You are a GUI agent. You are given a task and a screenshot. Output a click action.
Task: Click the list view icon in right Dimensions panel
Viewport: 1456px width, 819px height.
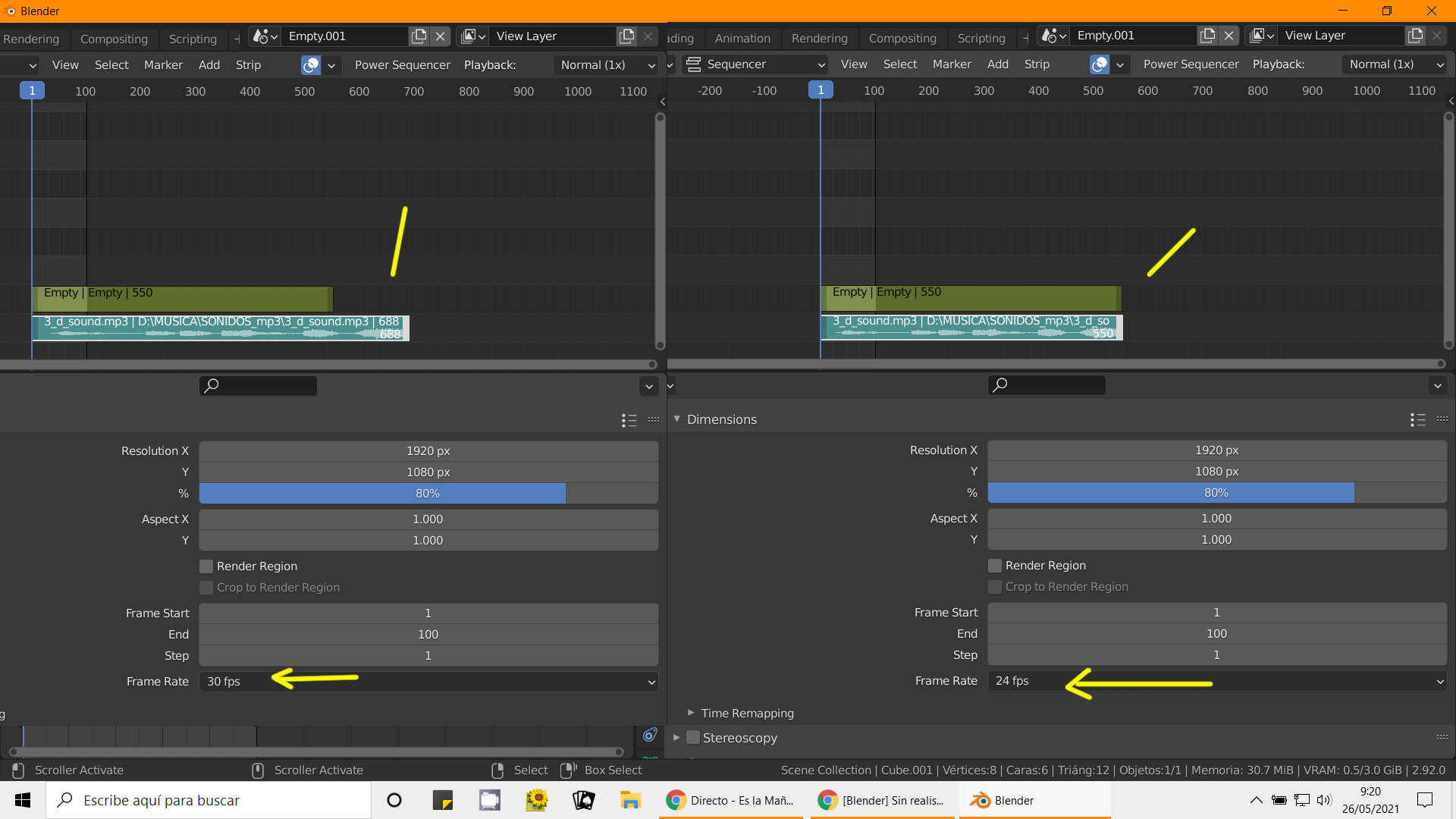(1417, 419)
